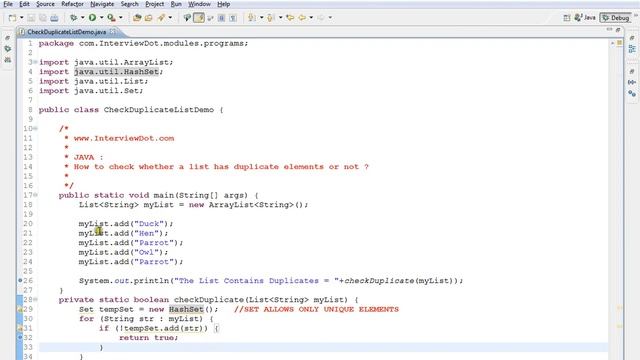Click 'www.InterviewDot.com' in the comment

[124, 138]
